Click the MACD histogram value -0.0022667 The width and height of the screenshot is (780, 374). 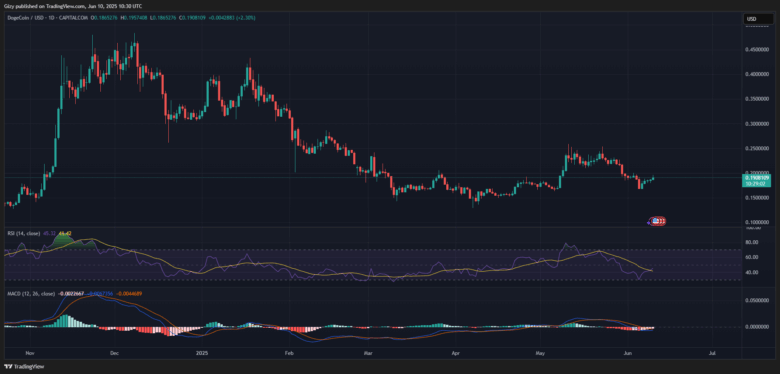pyautogui.click(x=72, y=293)
